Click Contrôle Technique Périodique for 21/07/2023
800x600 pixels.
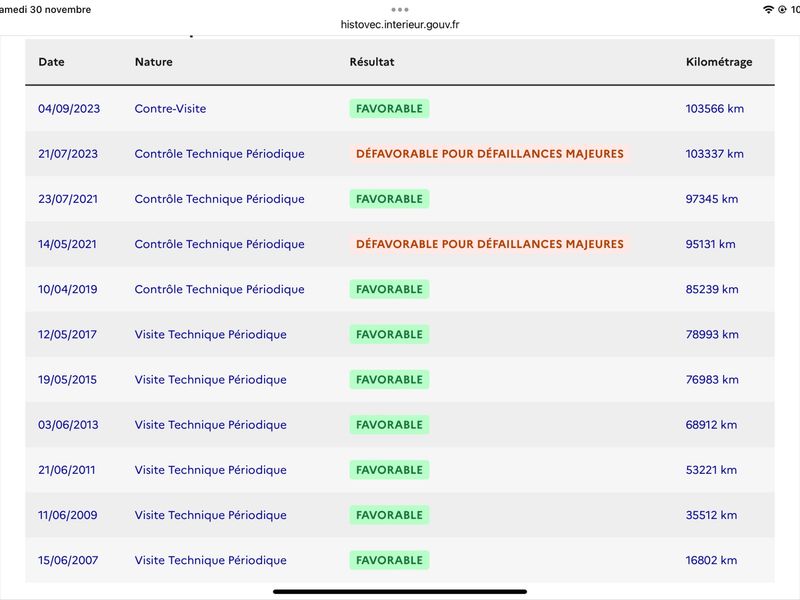(219, 154)
